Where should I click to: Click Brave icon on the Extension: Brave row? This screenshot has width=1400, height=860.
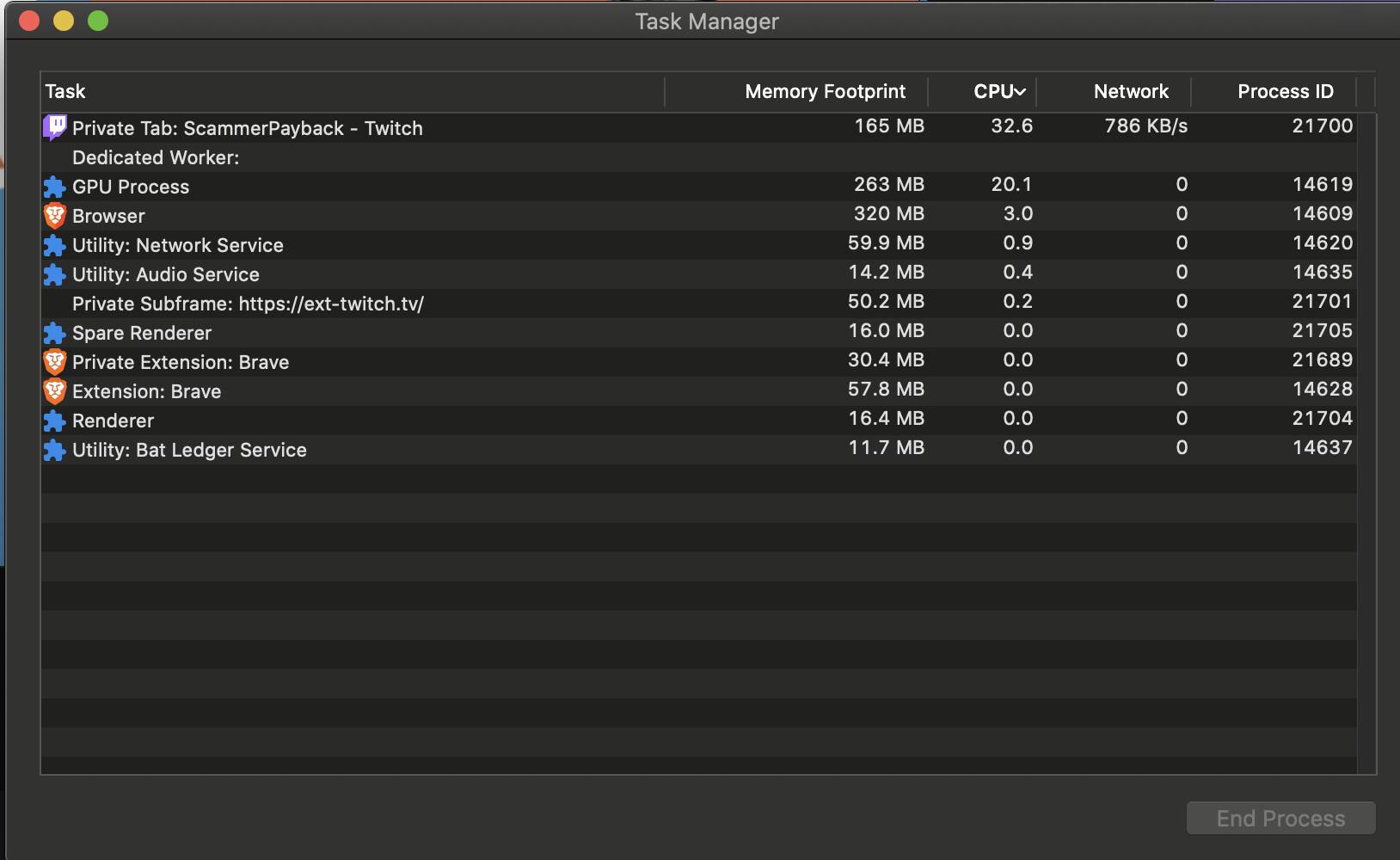click(55, 391)
